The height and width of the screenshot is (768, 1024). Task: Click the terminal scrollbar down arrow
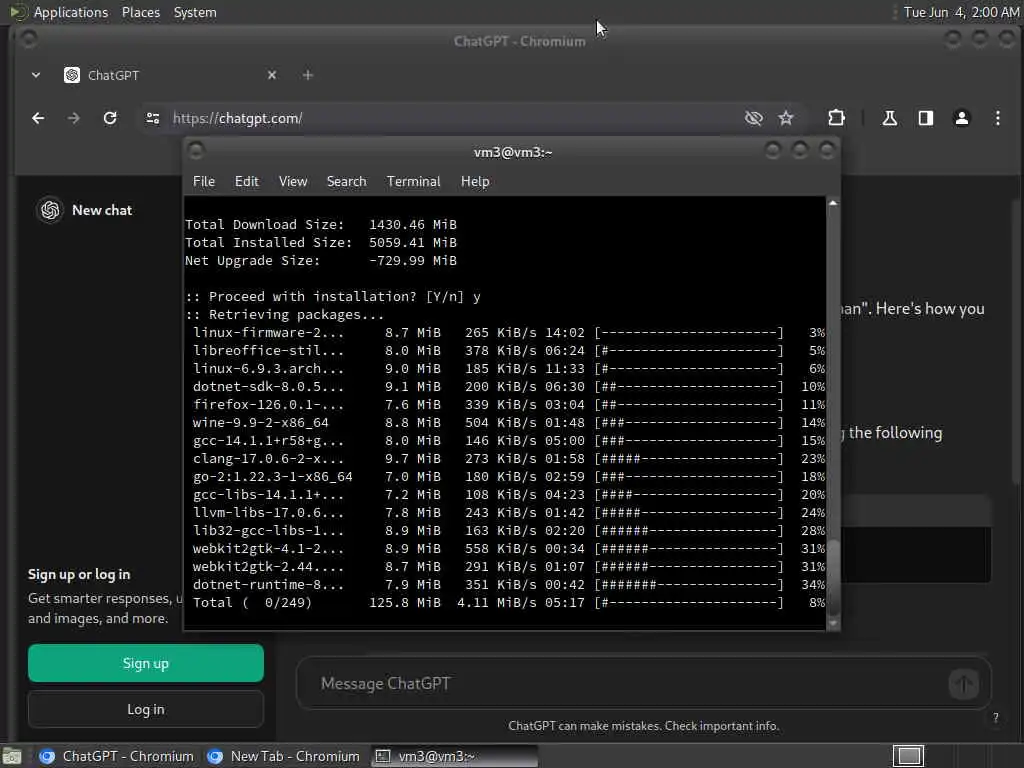point(833,624)
